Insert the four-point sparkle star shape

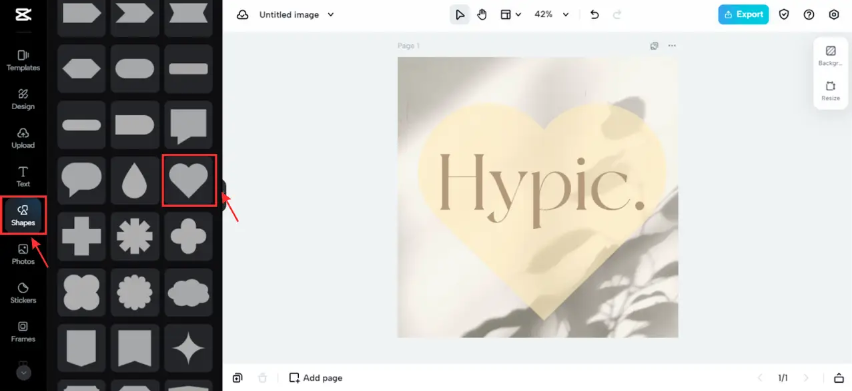point(188,348)
